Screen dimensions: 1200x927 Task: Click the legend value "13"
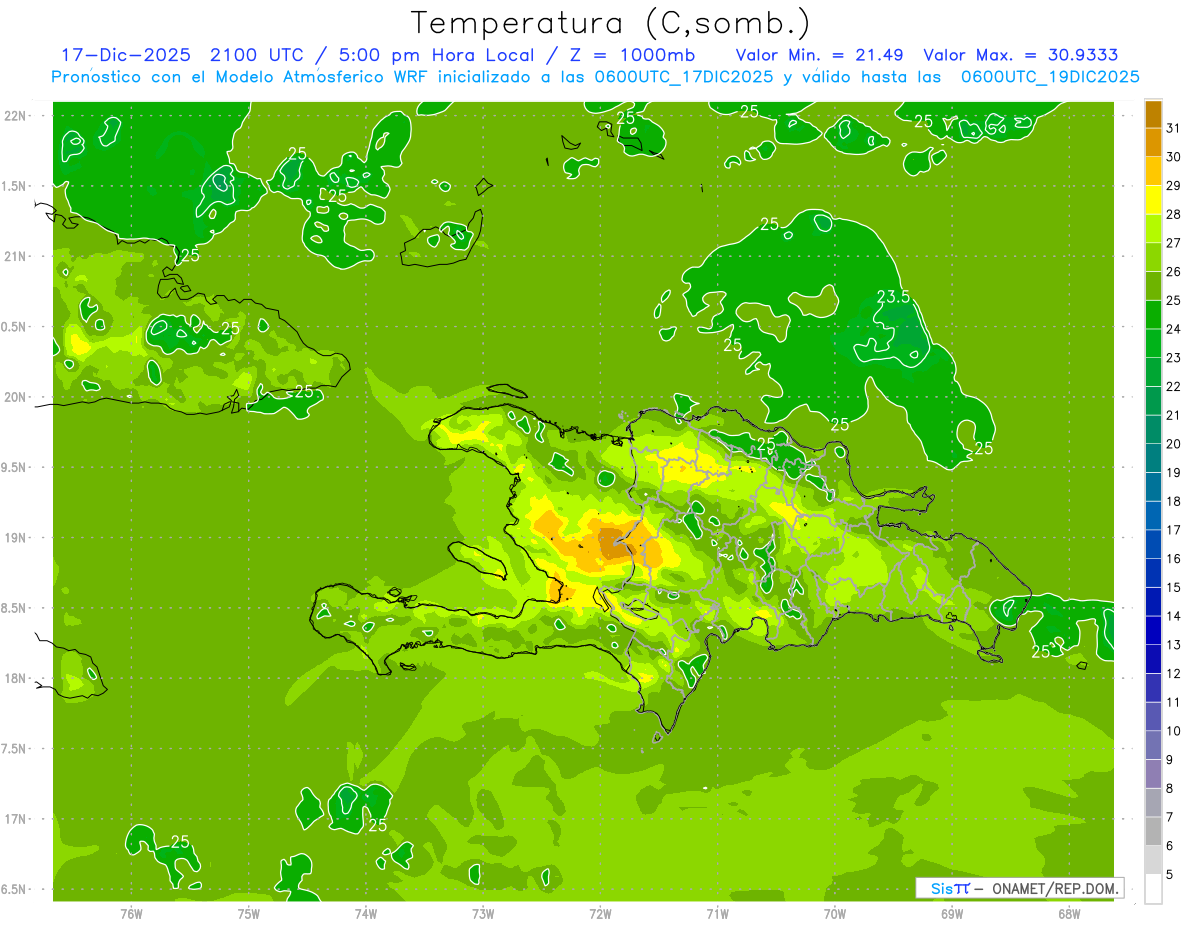pos(1173,645)
